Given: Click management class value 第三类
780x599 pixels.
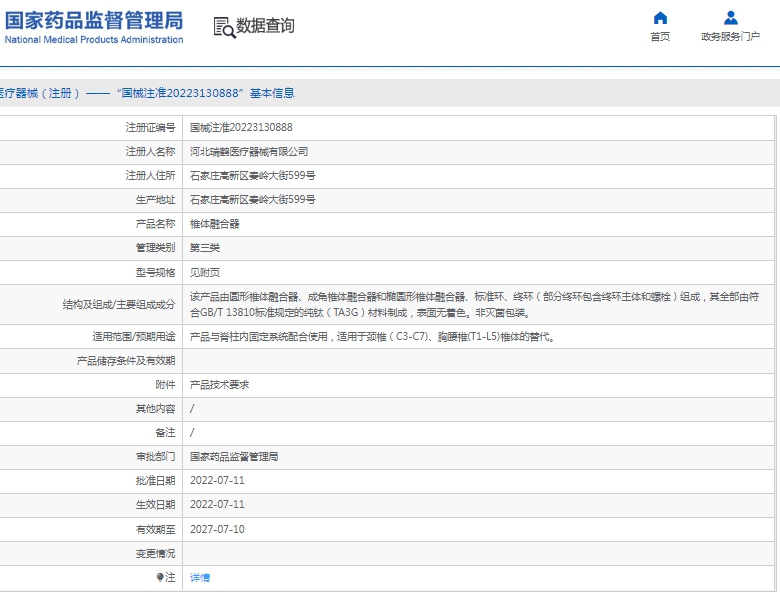Looking at the screenshot, I should tap(205, 248).
